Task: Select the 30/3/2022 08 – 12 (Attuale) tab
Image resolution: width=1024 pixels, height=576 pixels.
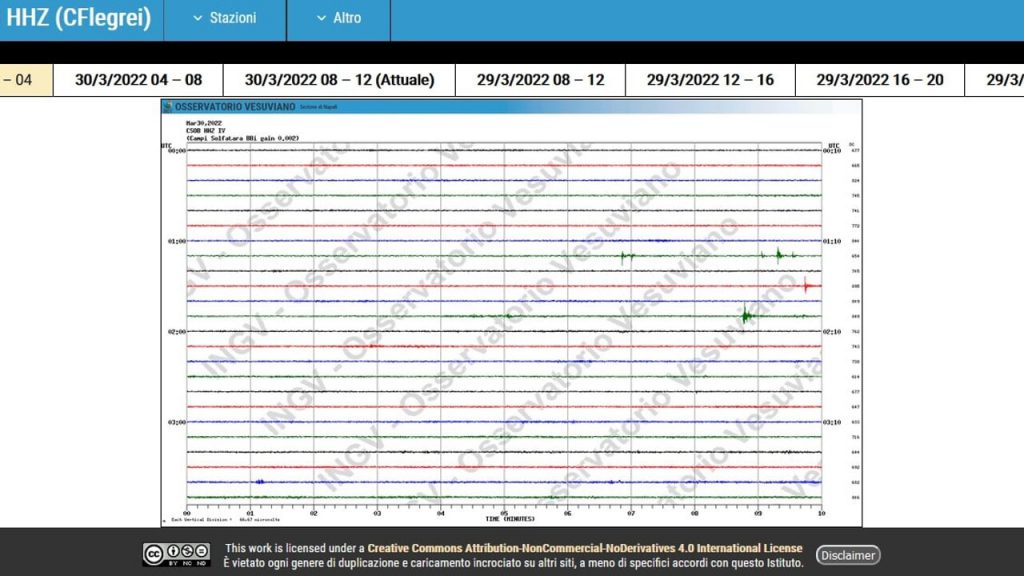Action: 340,80
